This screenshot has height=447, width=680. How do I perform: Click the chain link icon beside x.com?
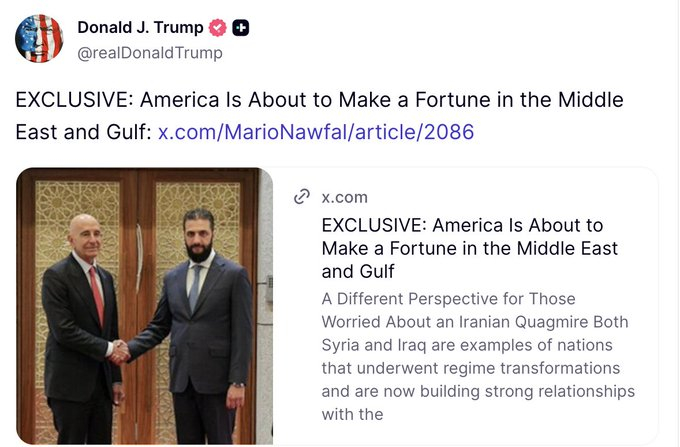302,196
